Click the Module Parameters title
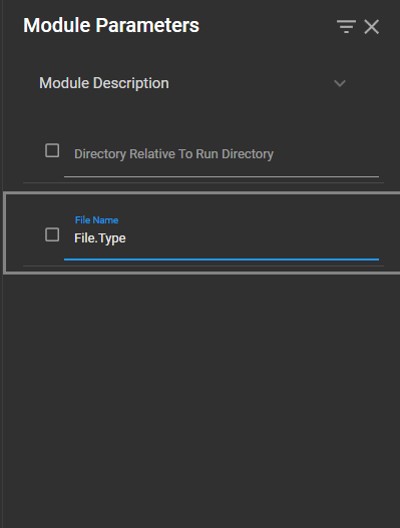The height and width of the screenshot is (528, 400). 111,25
